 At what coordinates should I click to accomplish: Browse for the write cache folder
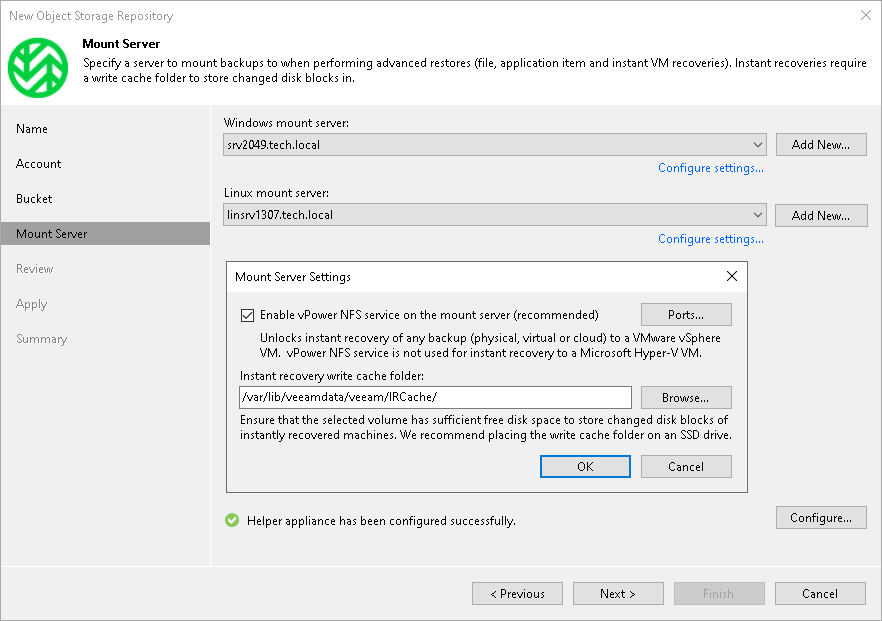click(686, 398)
